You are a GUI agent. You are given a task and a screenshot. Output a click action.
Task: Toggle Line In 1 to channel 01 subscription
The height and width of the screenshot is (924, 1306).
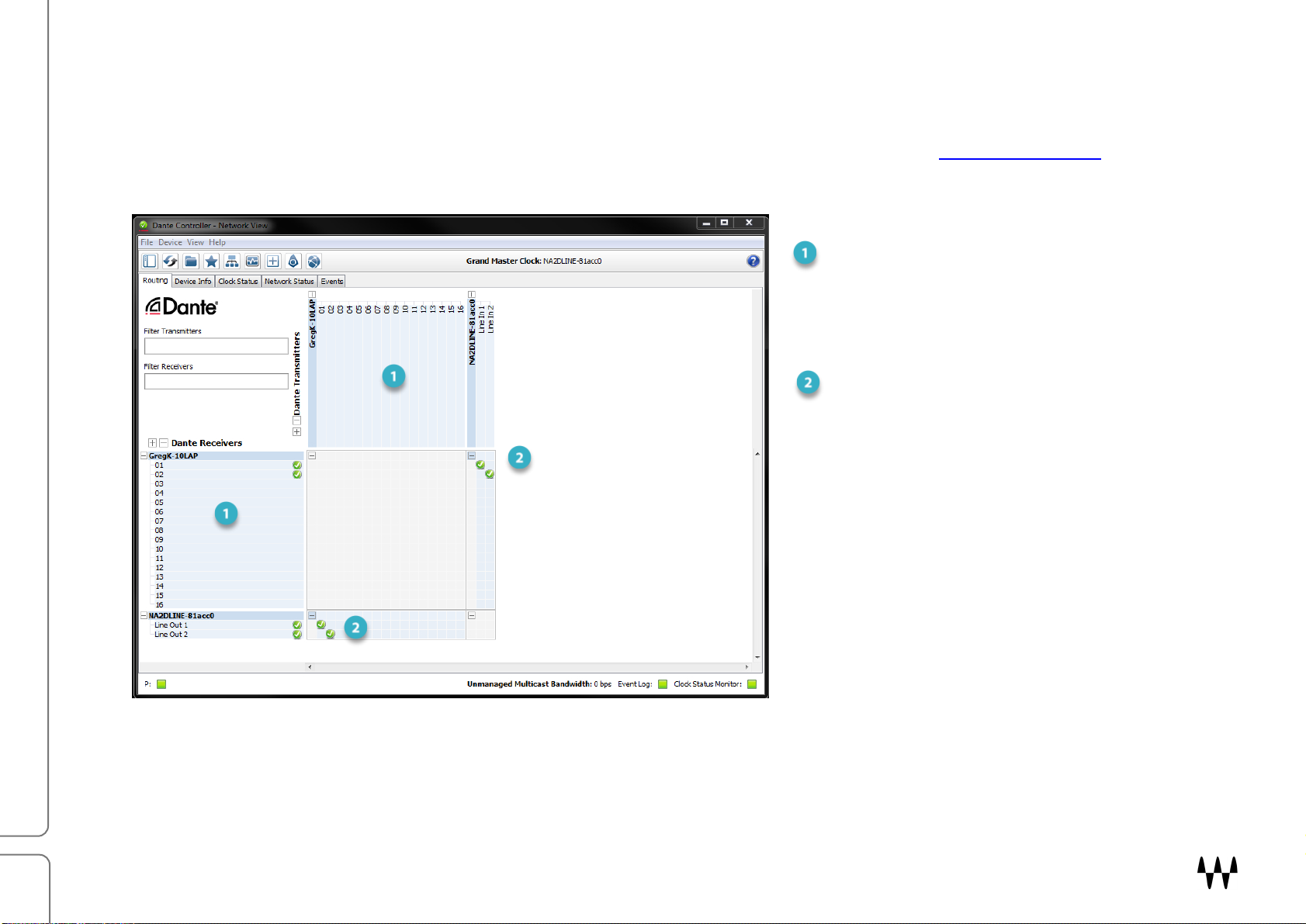[480, 465]
